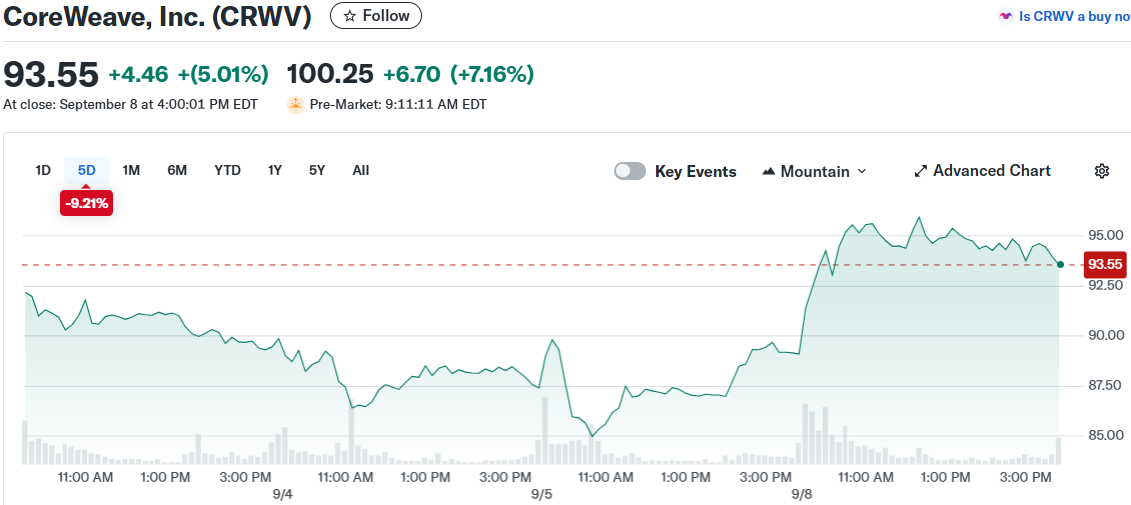The height and width of the screenshot is (505, 1131).
Task: Click the 95.00 y-axis label
Action: click(1105, 235)
